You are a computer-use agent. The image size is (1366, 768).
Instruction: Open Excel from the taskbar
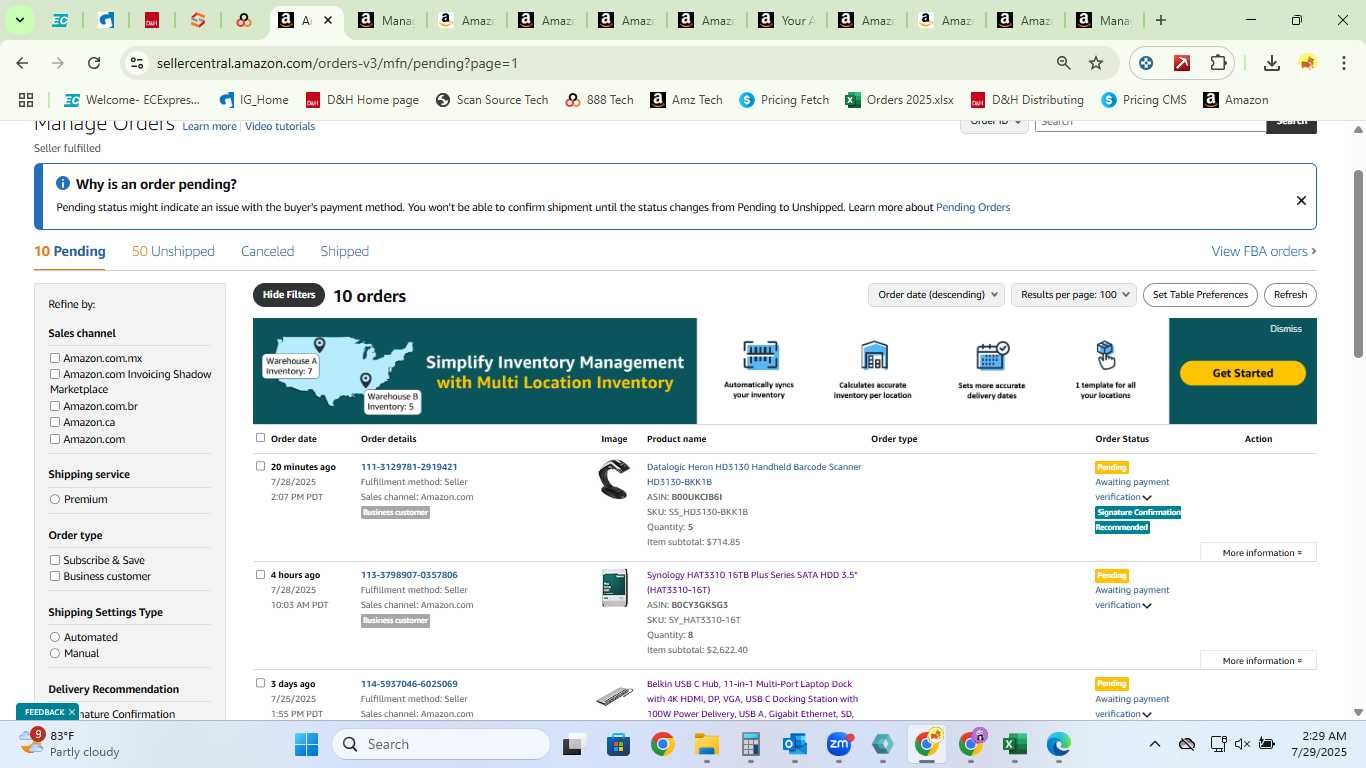[x=1014, y=744]
